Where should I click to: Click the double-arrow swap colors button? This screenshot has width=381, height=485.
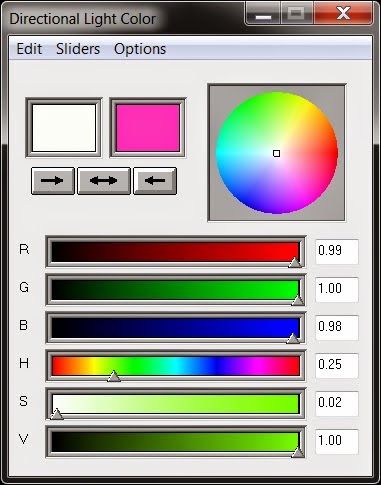click(x=104, y=181)
